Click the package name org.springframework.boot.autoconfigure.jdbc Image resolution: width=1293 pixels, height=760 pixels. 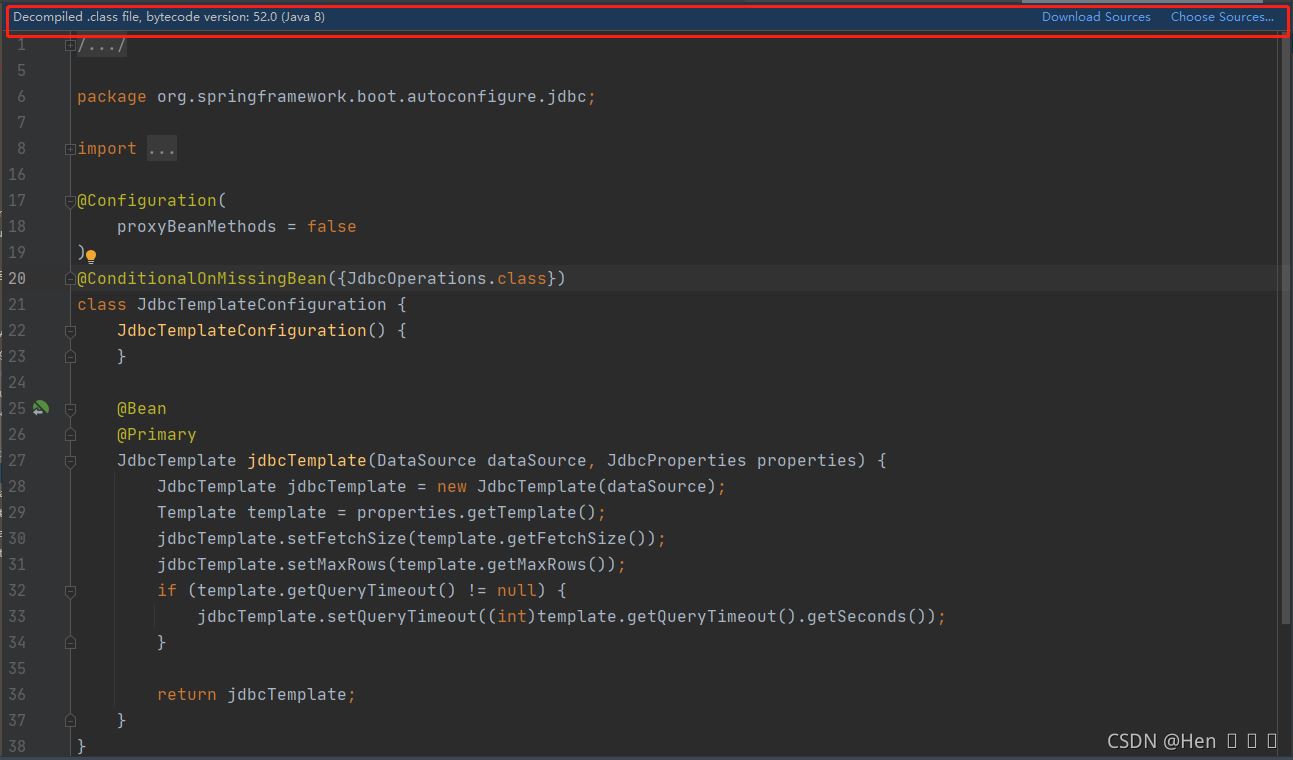coord(371,97)
